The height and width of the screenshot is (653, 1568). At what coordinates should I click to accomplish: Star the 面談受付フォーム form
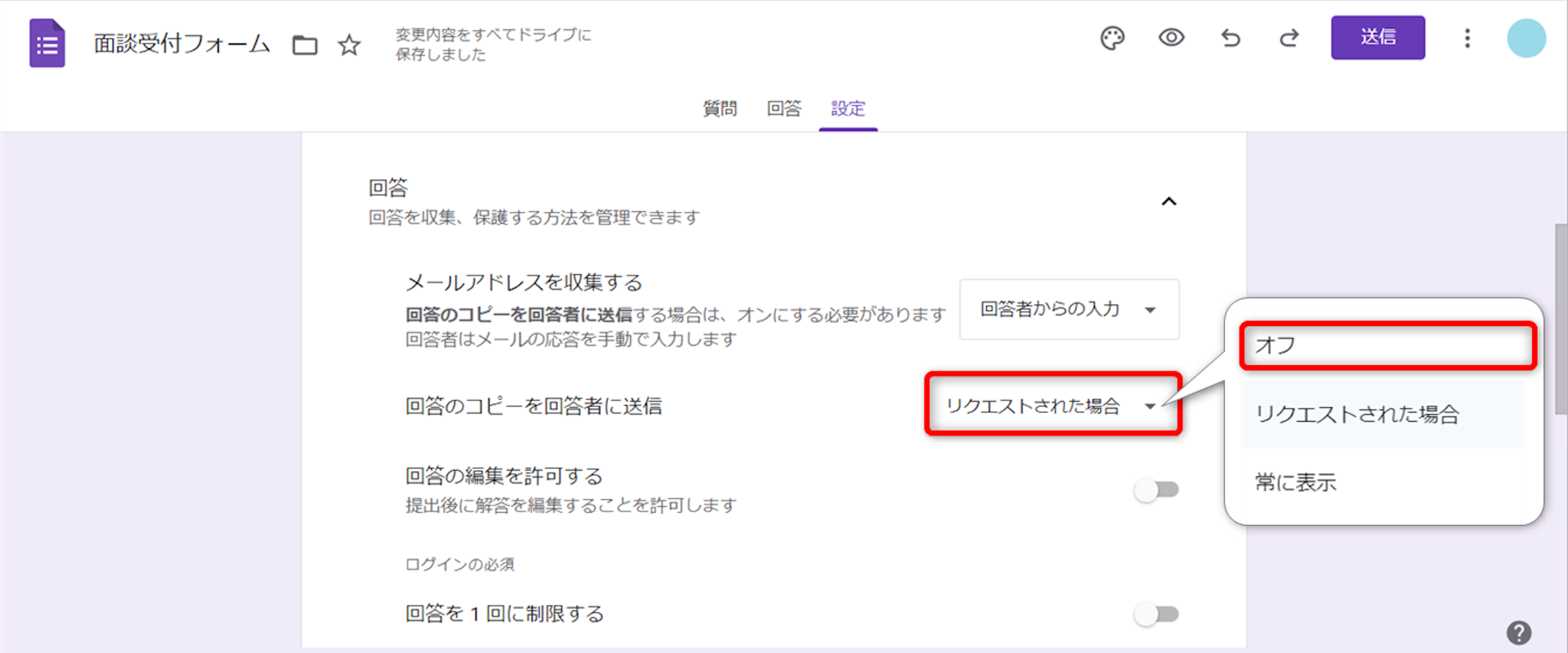coord(349,45)
